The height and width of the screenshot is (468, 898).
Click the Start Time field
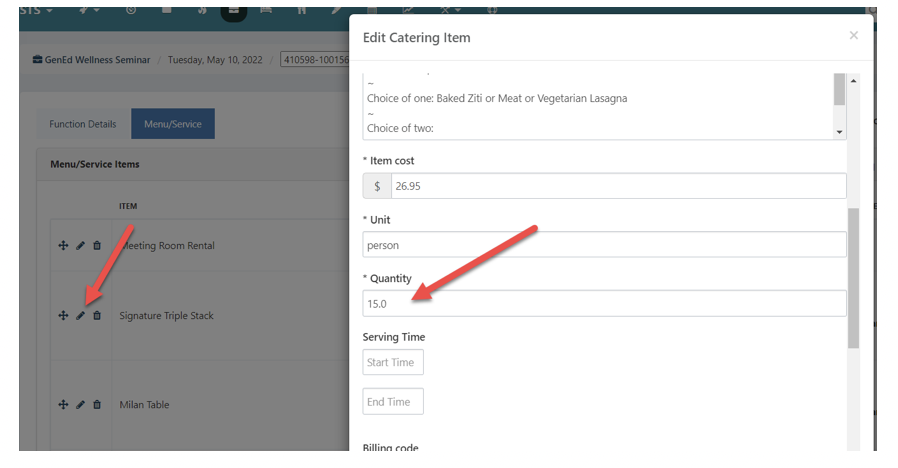pos(393,362)
